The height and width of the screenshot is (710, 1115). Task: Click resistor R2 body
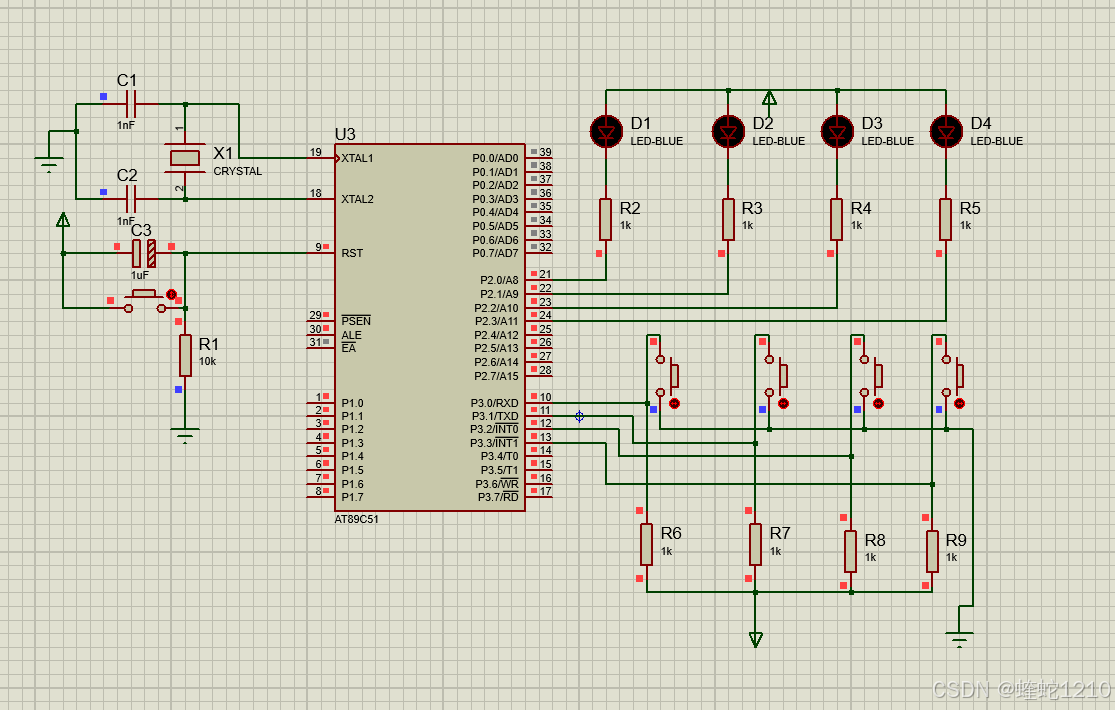coord(605,219)
